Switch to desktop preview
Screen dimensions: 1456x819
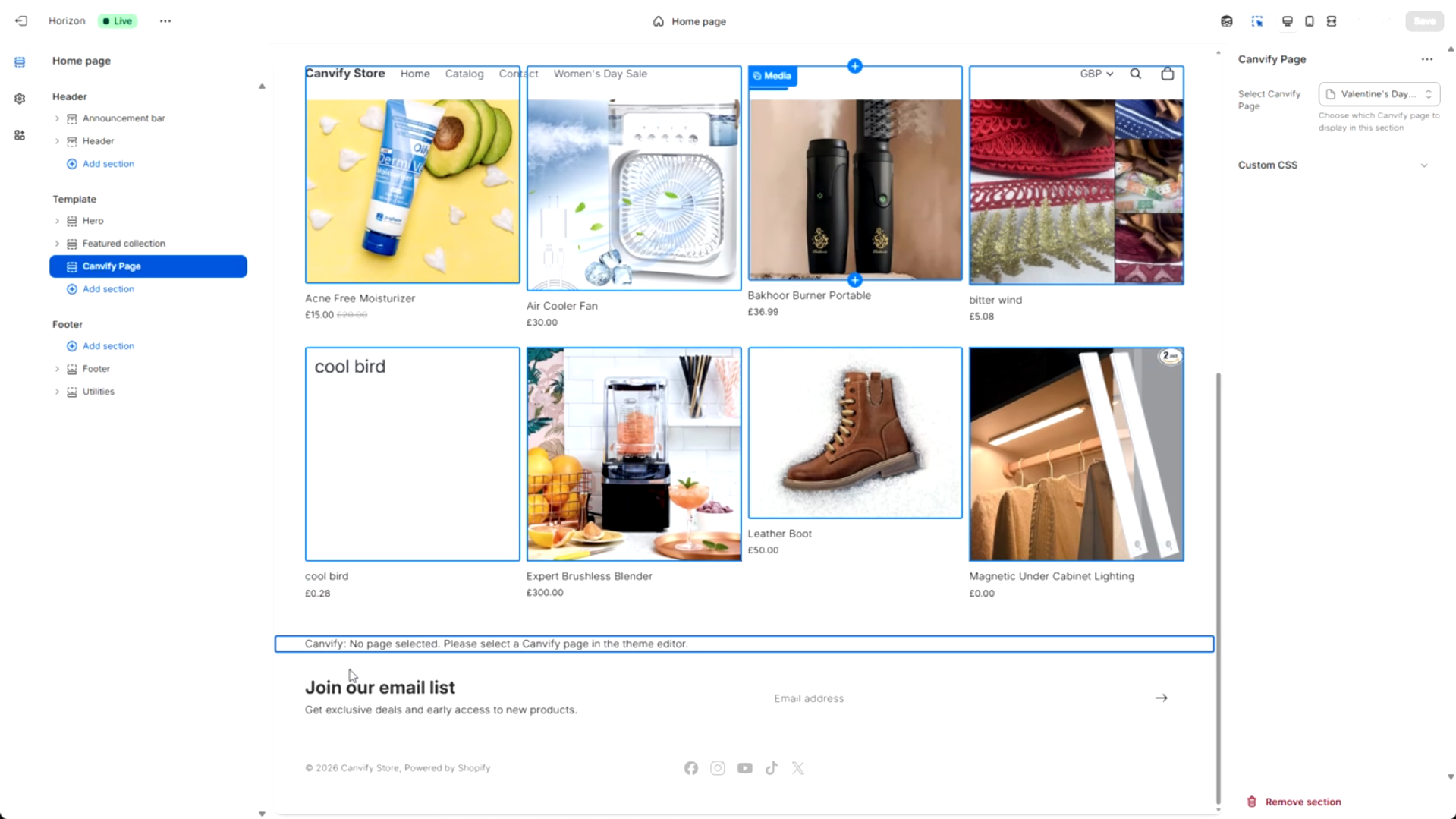(x=1287, y=21)
